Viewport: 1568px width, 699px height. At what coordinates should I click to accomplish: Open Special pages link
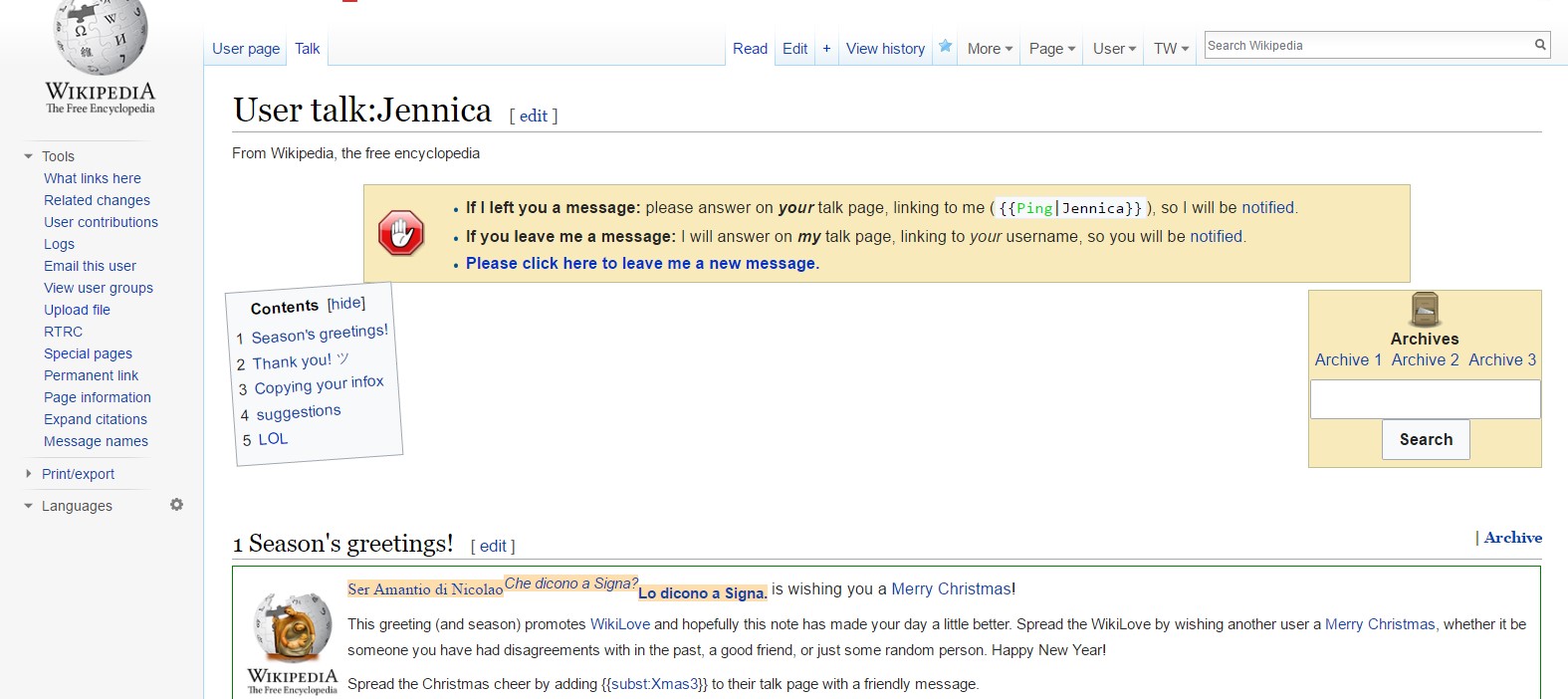coord(88,353)
